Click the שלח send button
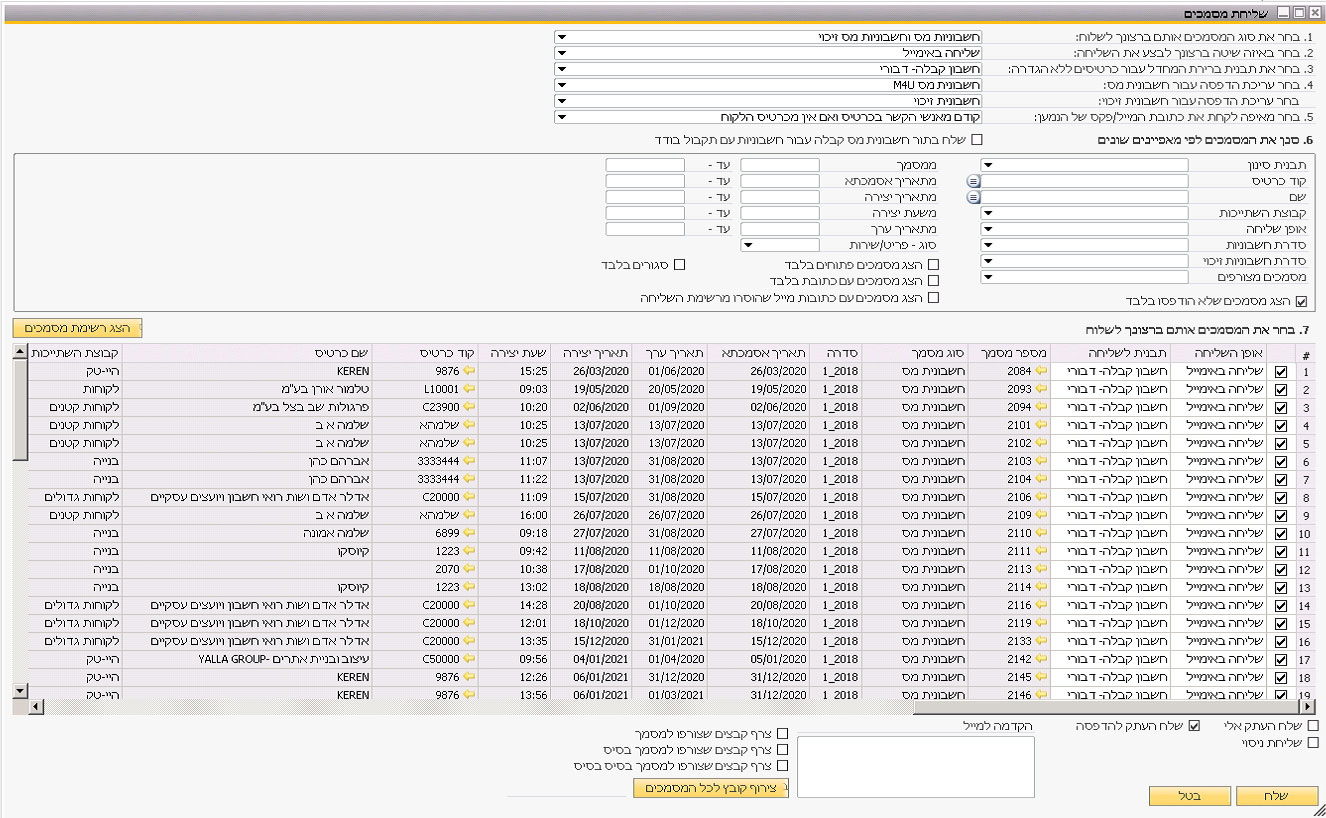The image size is (1326, 818). pyautogui.click(x=1278, y=796)
